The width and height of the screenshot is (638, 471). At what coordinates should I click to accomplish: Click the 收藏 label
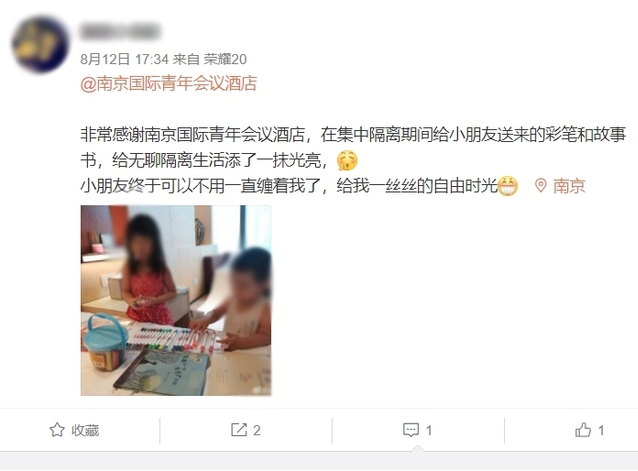[85, 430]
